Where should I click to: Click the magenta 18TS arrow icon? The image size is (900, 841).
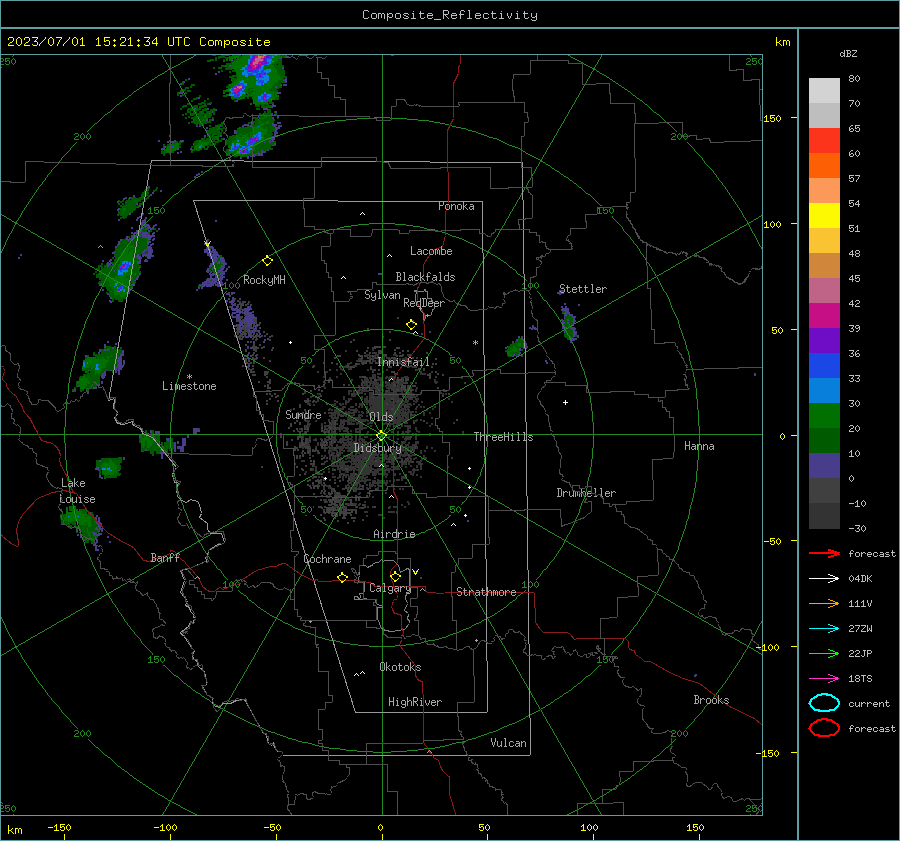click(x=824, y=679)
